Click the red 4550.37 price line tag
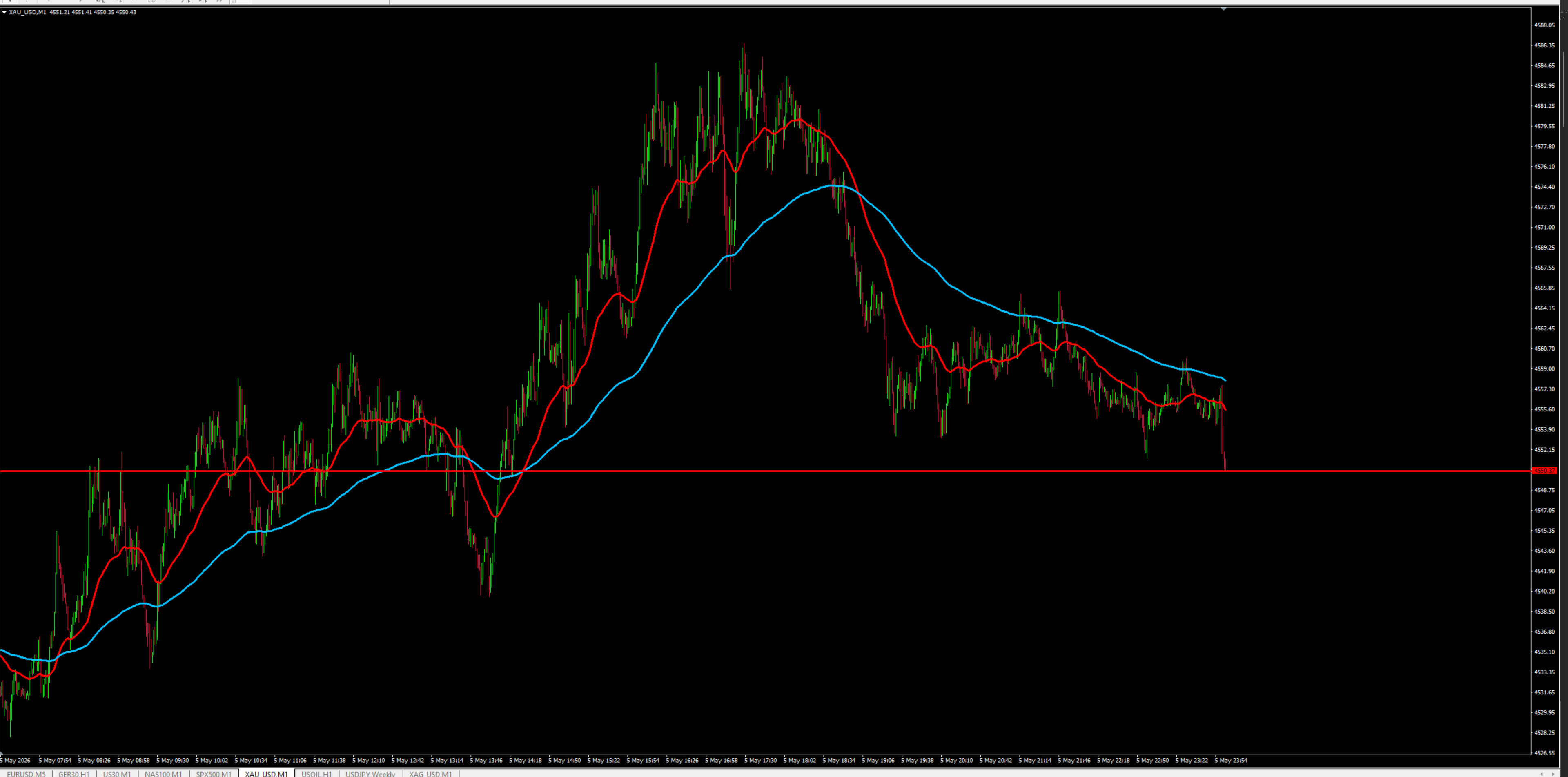This screenshot has width=1568, height=777. click(x=1545, y=471)
